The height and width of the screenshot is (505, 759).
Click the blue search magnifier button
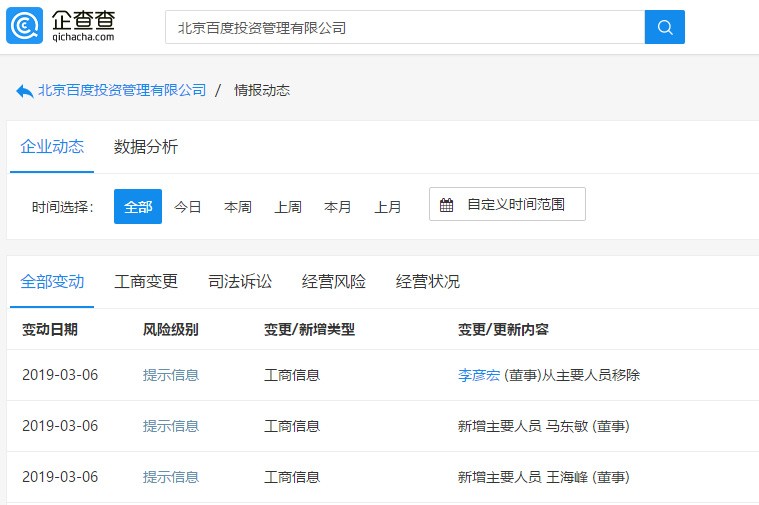(x=665, y=27)
